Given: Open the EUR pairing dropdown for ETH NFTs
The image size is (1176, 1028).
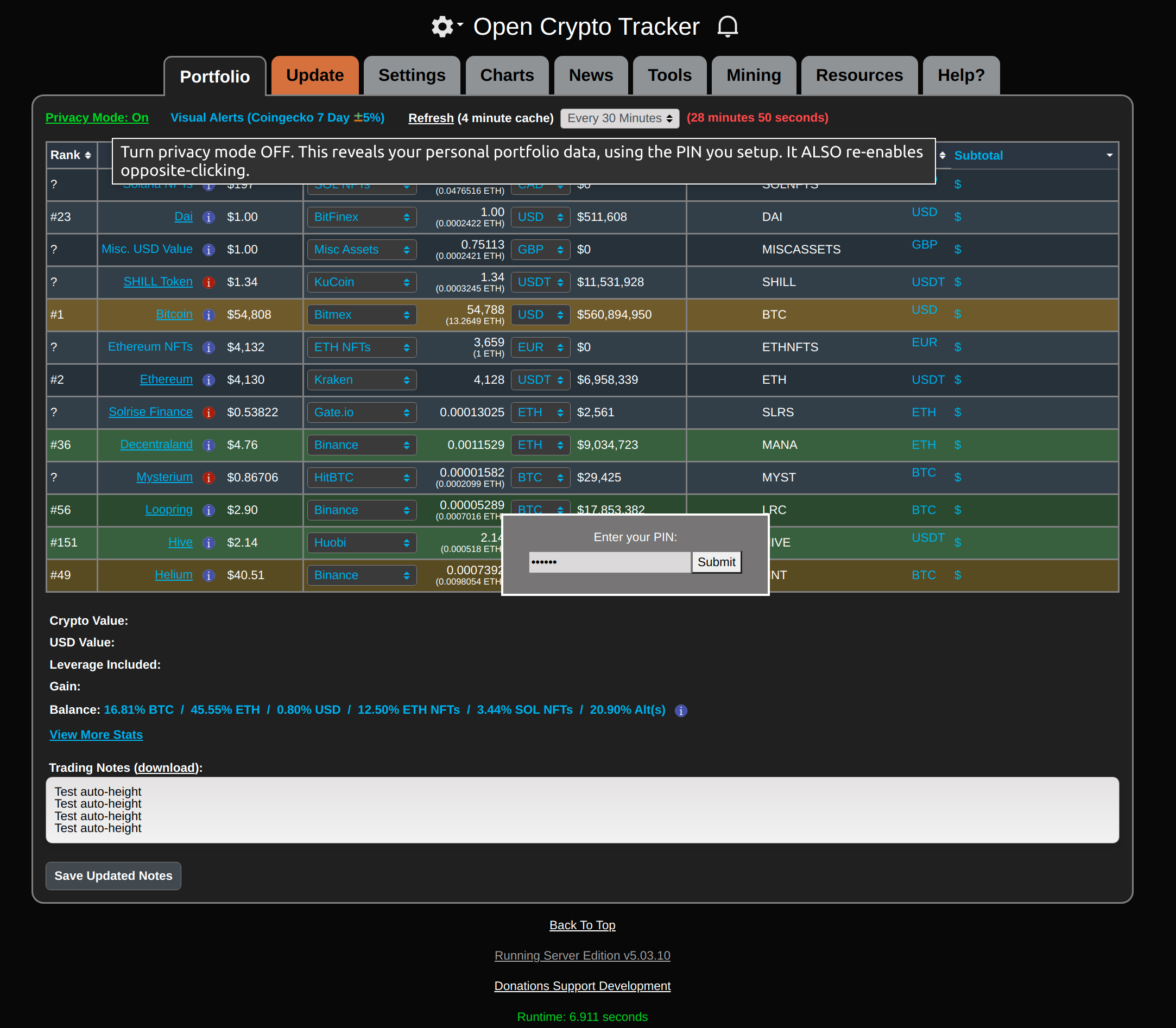Looking at the screenshot, I should (540, 347).
